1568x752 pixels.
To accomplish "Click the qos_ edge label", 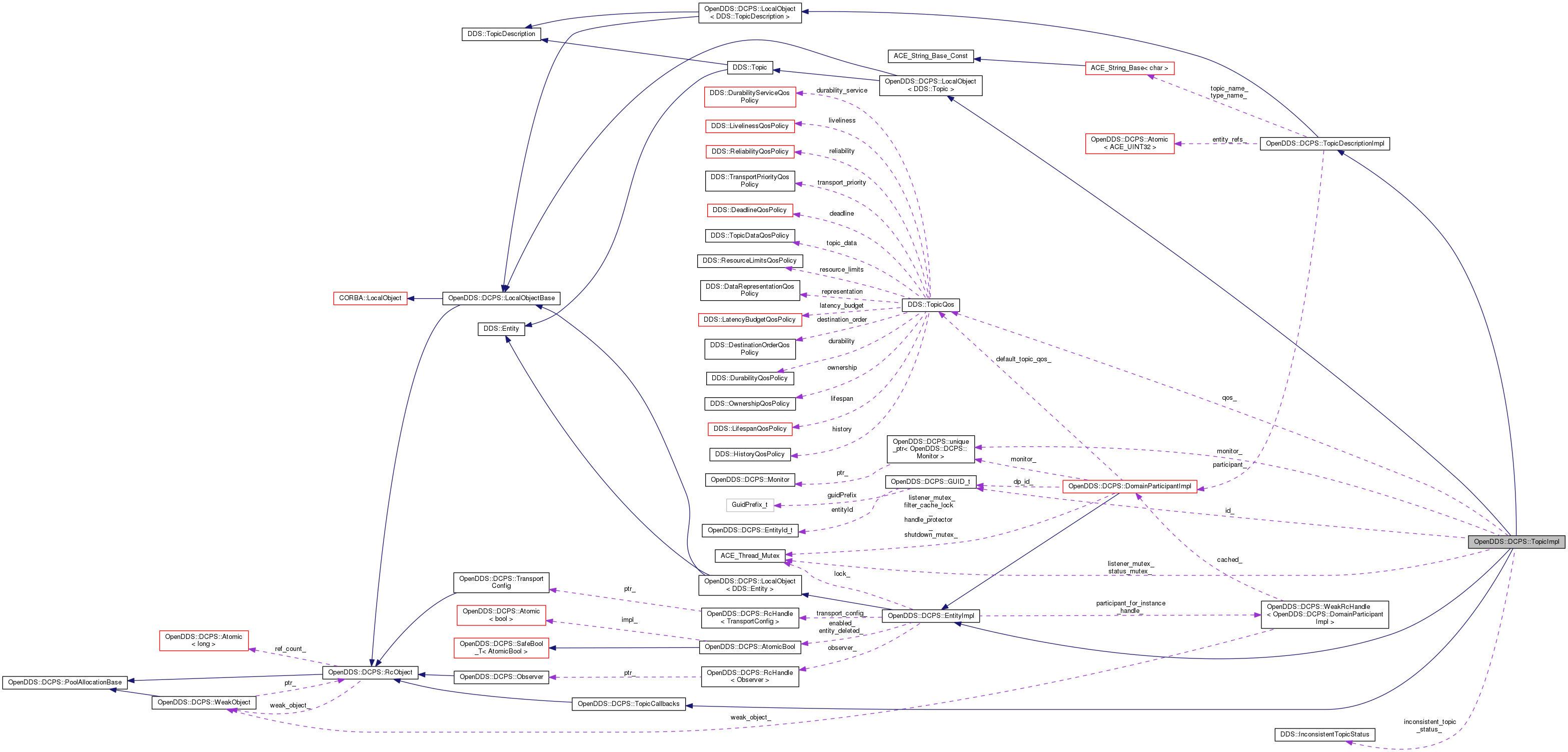I will (x=1229, y=398).
